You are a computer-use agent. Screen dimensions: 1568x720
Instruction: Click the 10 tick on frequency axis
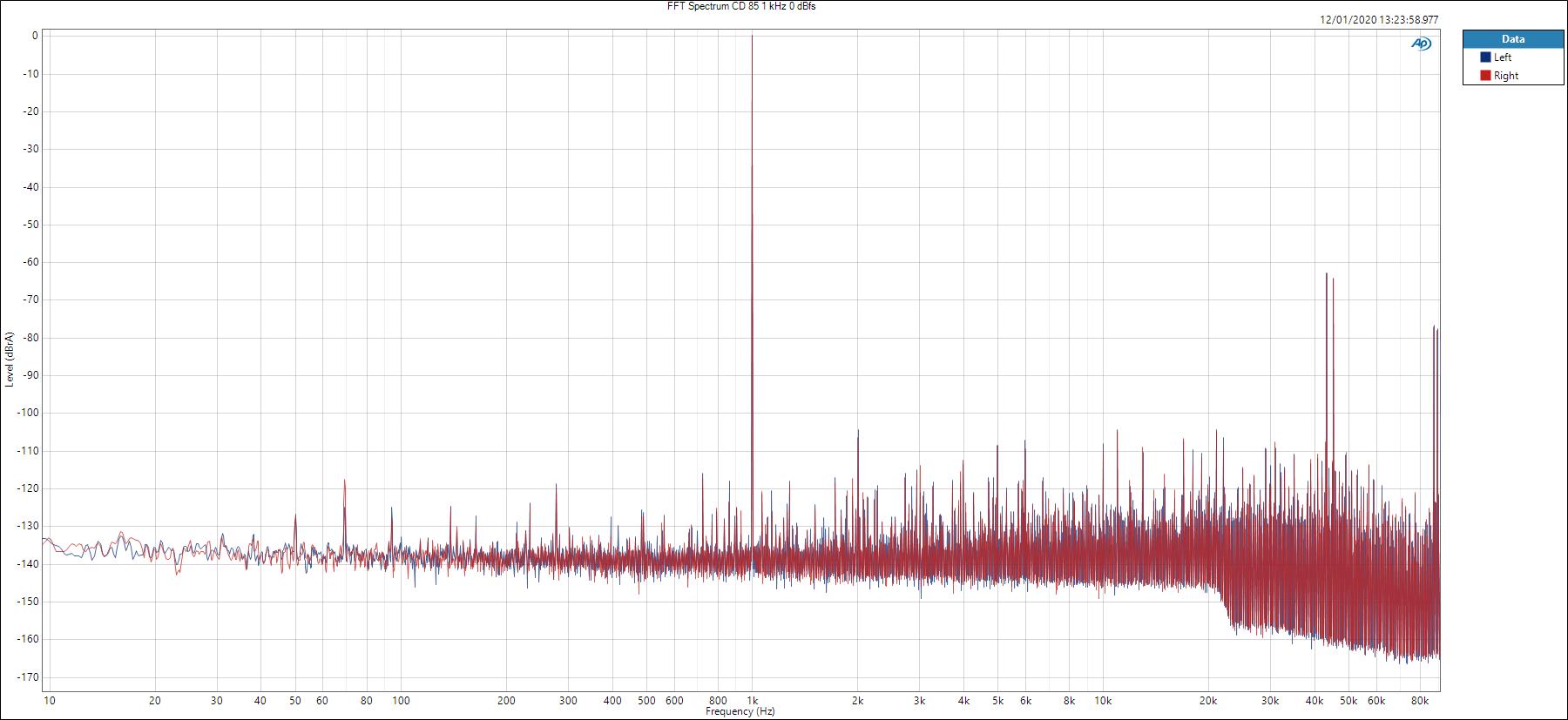click(50, 700)
